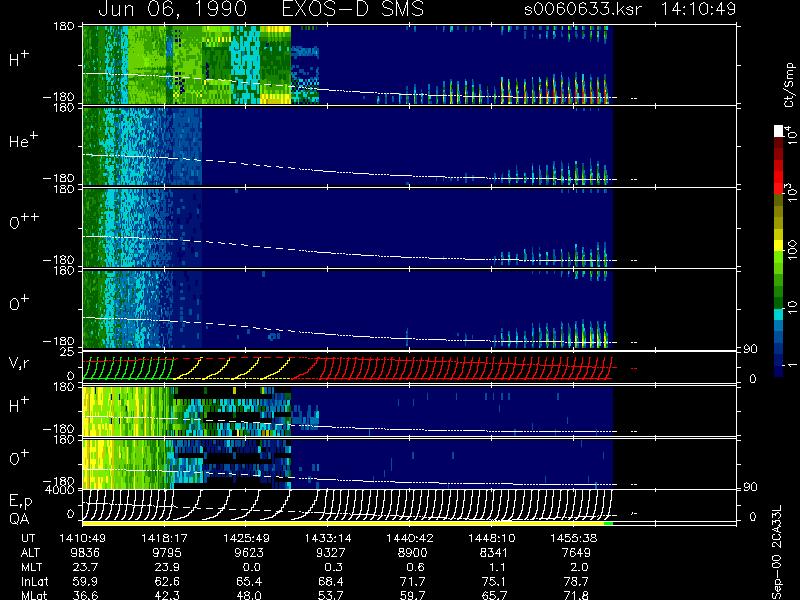
Task: Click the UT tick label '1418:17'
Action: 164,538
